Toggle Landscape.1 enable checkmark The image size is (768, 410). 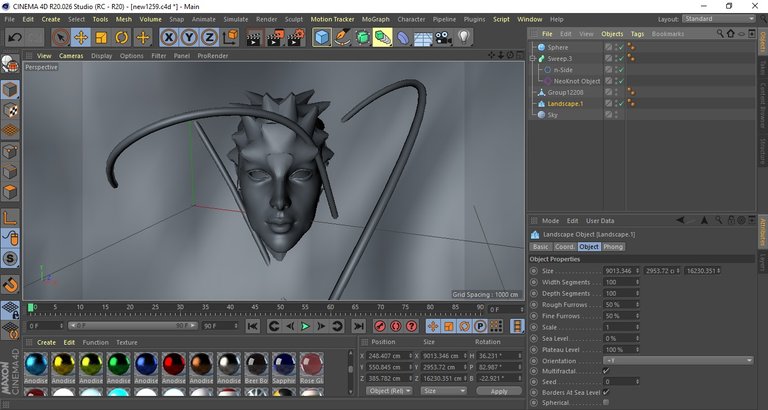coord(621,103)
